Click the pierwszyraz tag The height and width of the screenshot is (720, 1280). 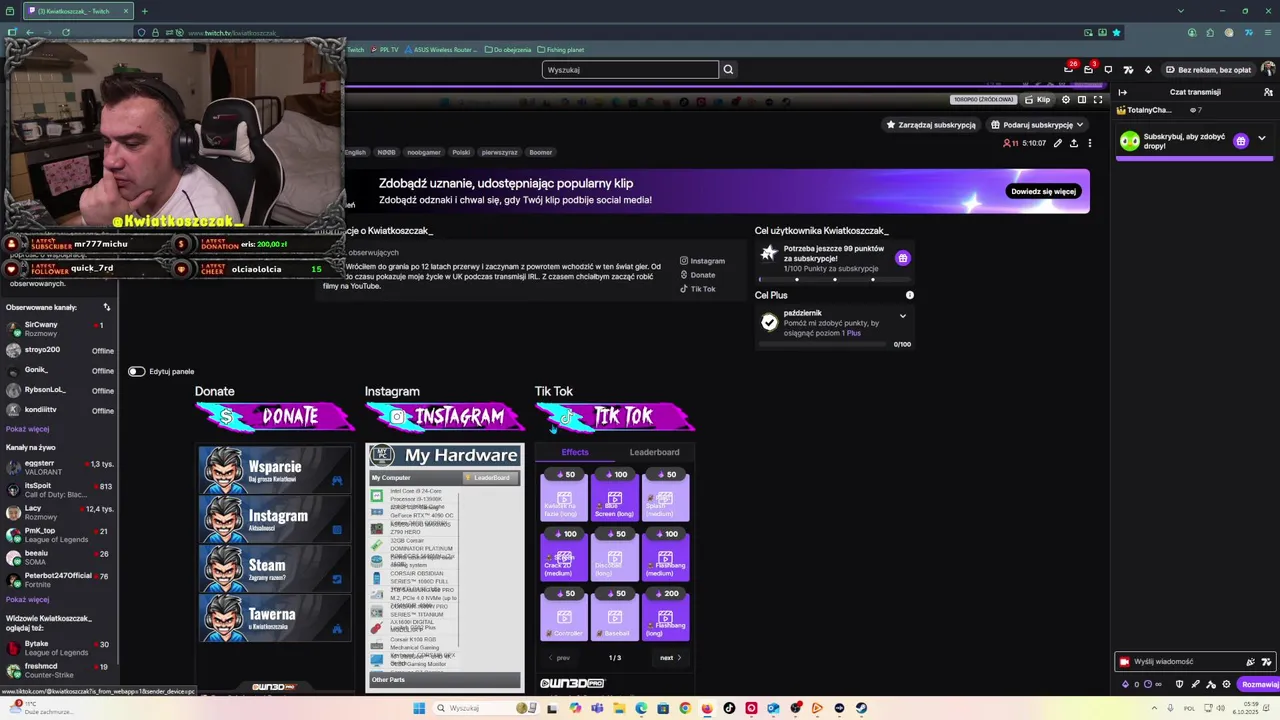pos(499,152)
